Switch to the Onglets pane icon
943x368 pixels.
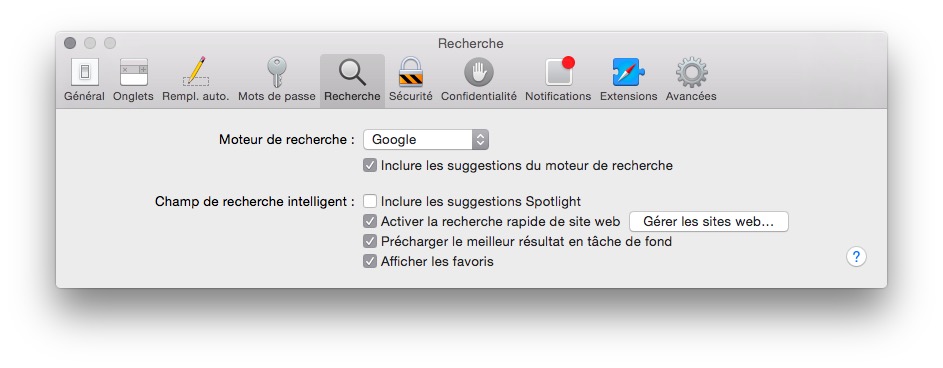click(134, 72)
